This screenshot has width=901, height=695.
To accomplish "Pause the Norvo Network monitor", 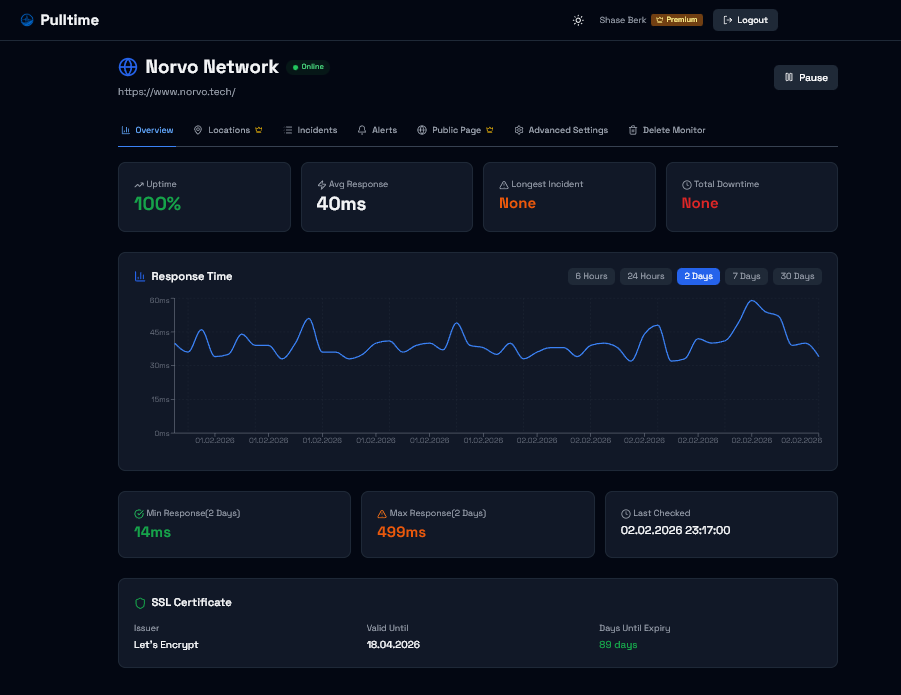I will [806, 78].
